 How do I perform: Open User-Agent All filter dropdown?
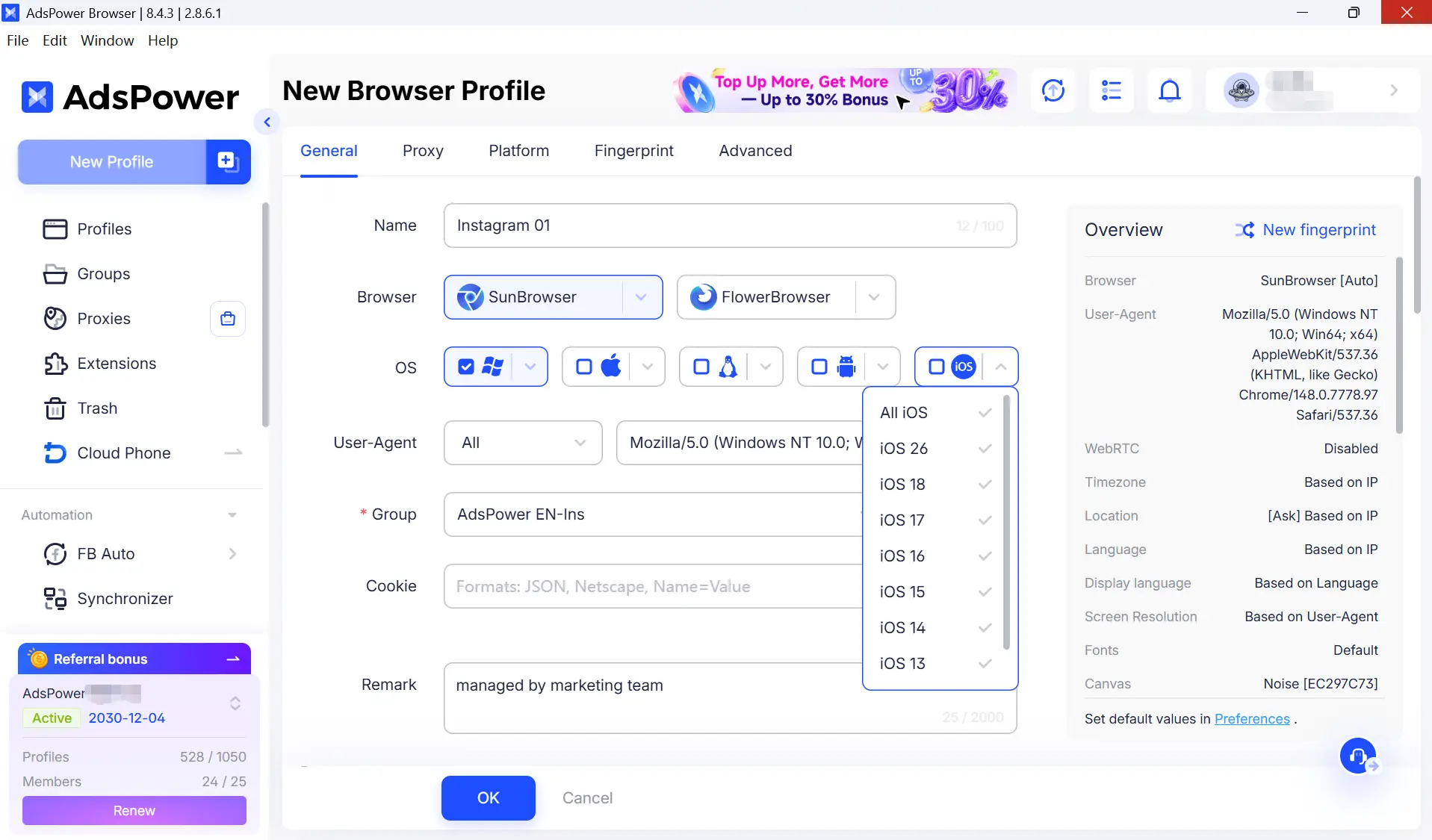(x=523, y=443)
